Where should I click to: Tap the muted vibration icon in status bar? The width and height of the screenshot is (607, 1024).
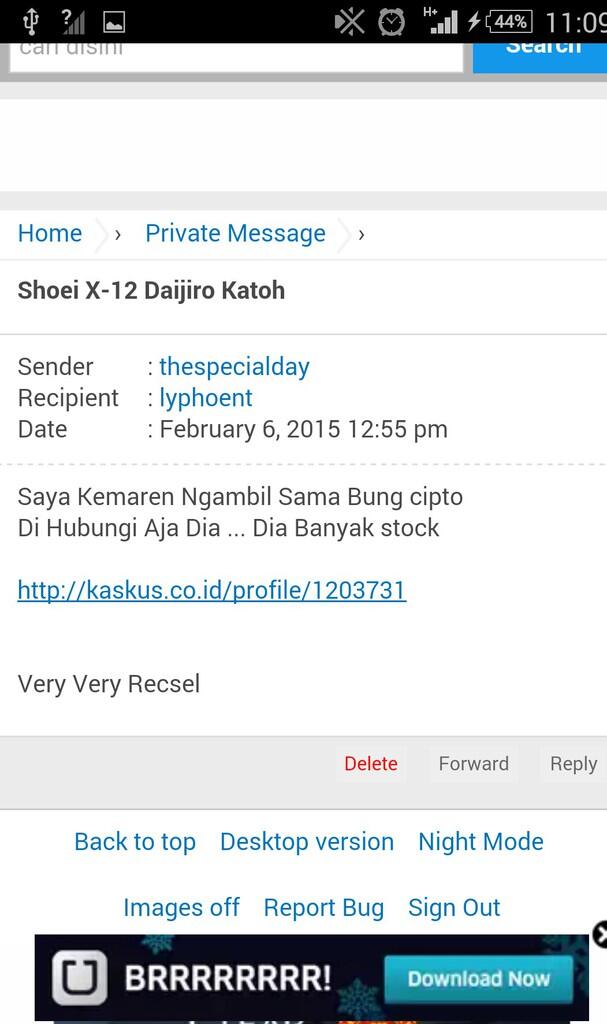(349, 19)
